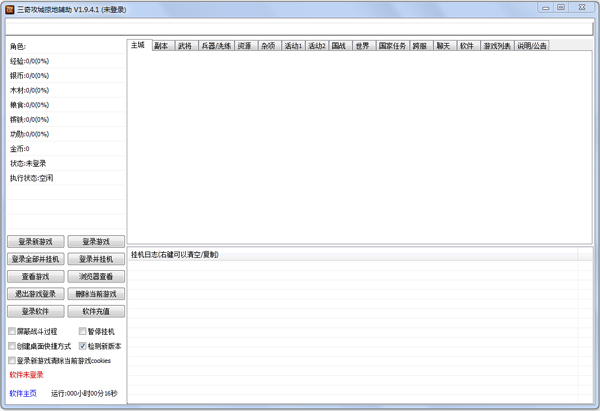This screenshot has height=411, width=600.
Task: Close the 三奇攻城掠地辅助 window
Action: click(582, 7)
